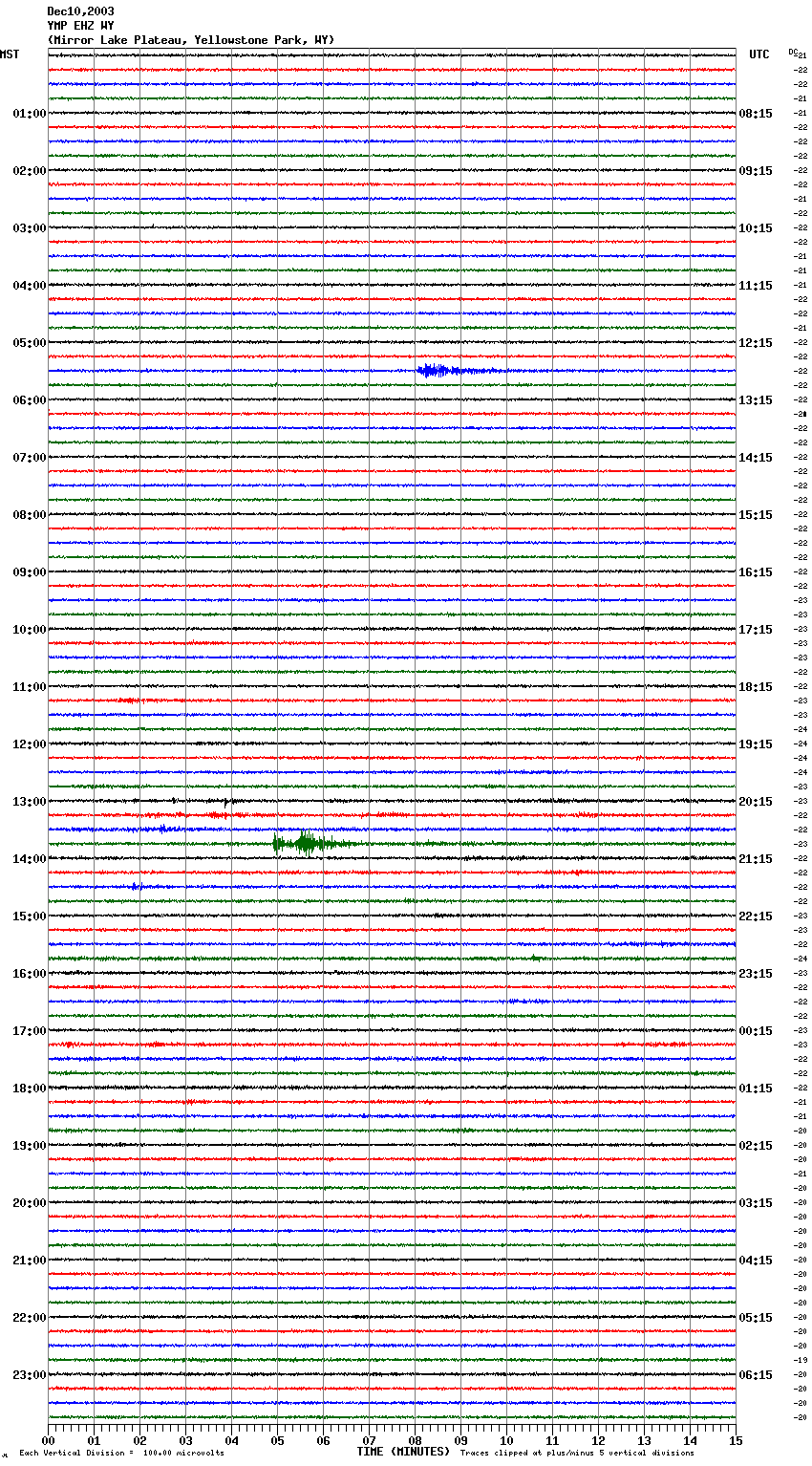Click the 02:15 UTC row label
This screenshot has width=812, height=1466.
coord(756,1146)
